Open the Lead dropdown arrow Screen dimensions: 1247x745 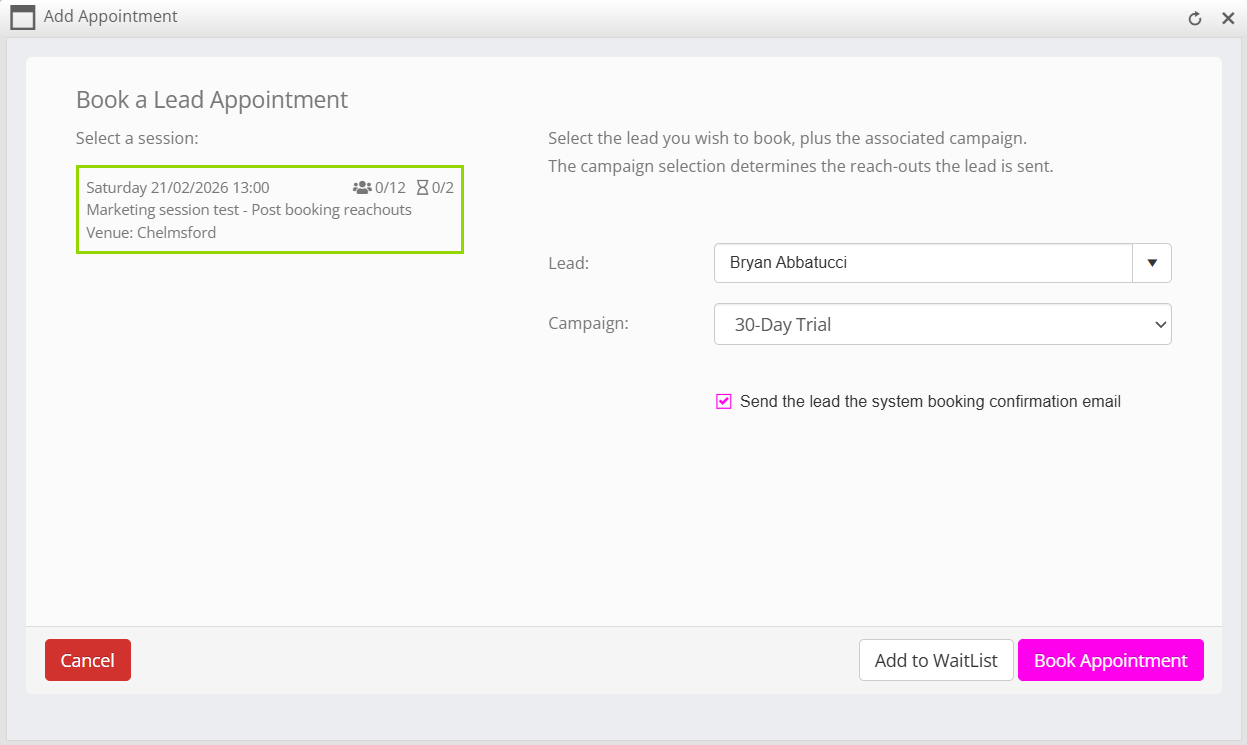pyautogui.click(x=1151, y=264)
